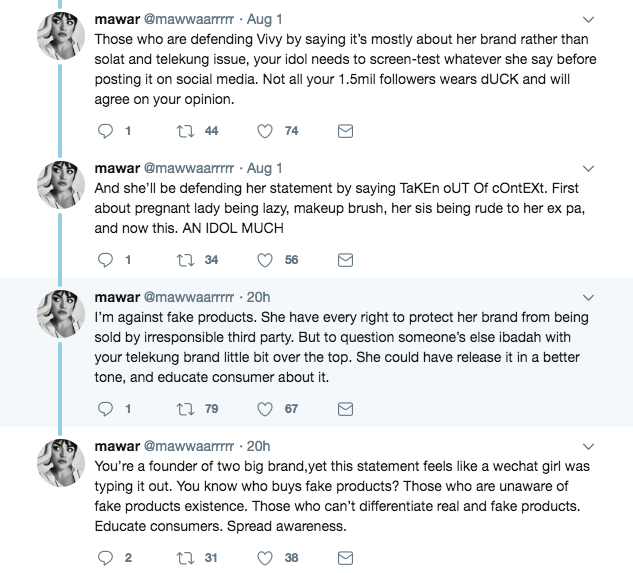This screenshot has height=573, width=633.
Task: Retweet the tweet with 44 retweets
Action: point(187,130)
